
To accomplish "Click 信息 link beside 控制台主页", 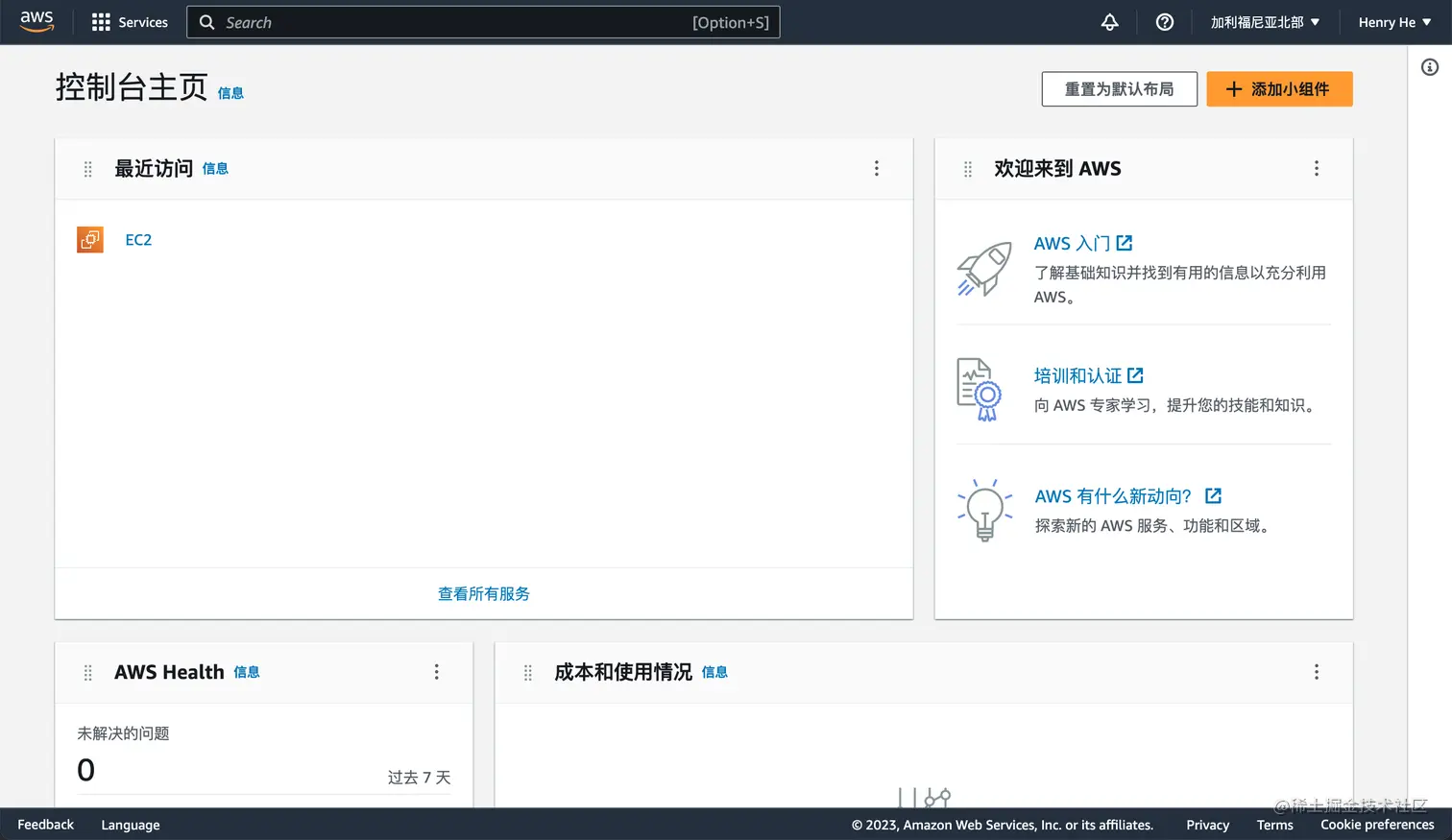I will coord(230,93).
